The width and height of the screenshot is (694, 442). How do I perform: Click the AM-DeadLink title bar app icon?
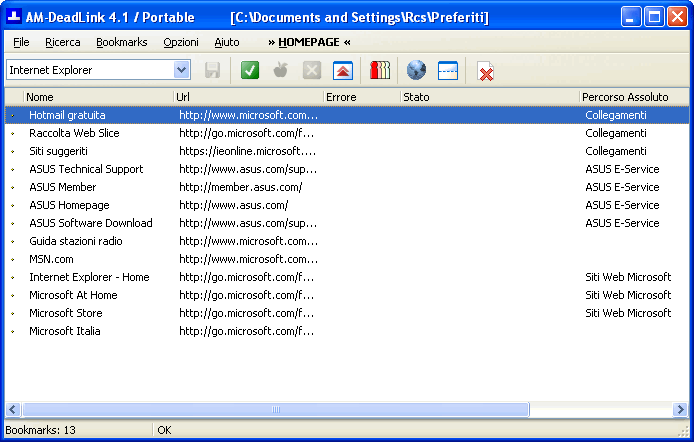coord(14,17)
